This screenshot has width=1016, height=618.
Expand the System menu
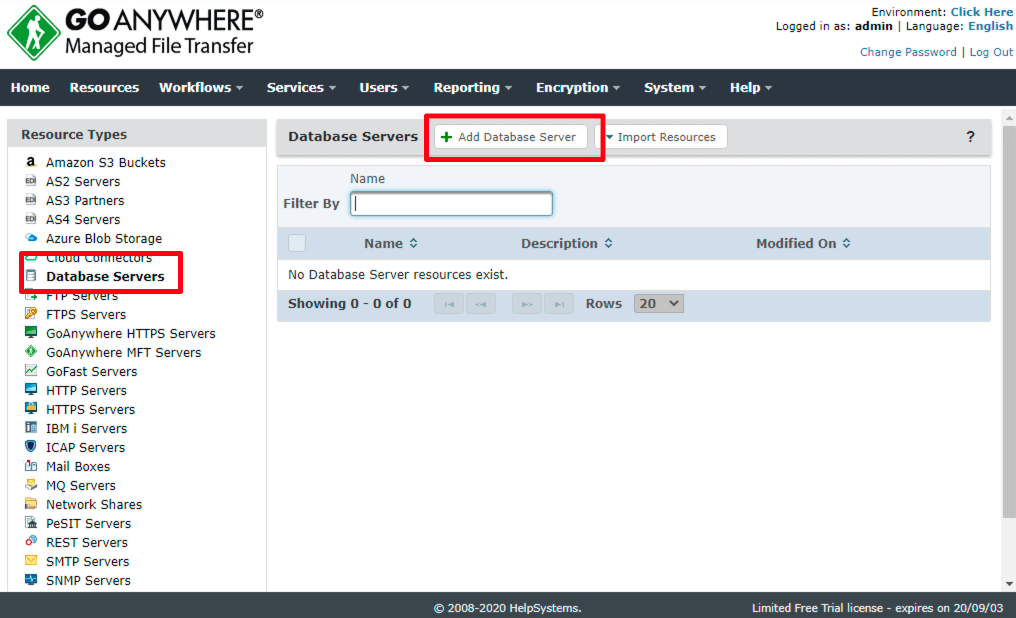(675, 87)
